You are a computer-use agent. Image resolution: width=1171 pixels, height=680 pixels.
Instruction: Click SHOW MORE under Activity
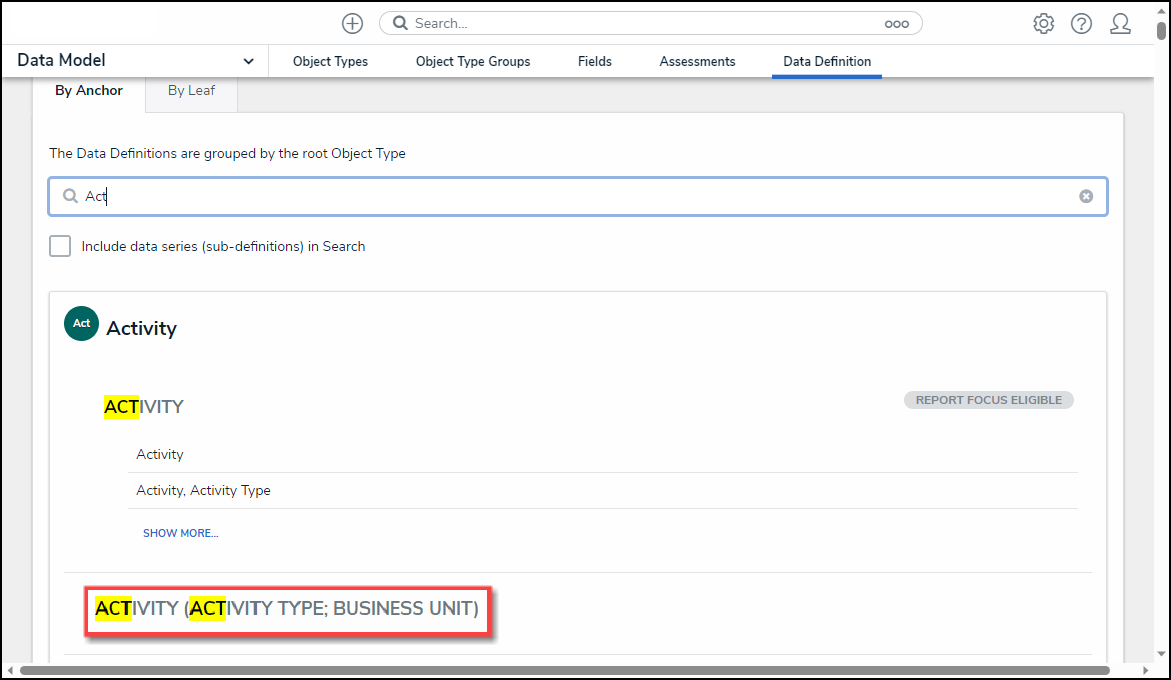click(x=180, y=533)
